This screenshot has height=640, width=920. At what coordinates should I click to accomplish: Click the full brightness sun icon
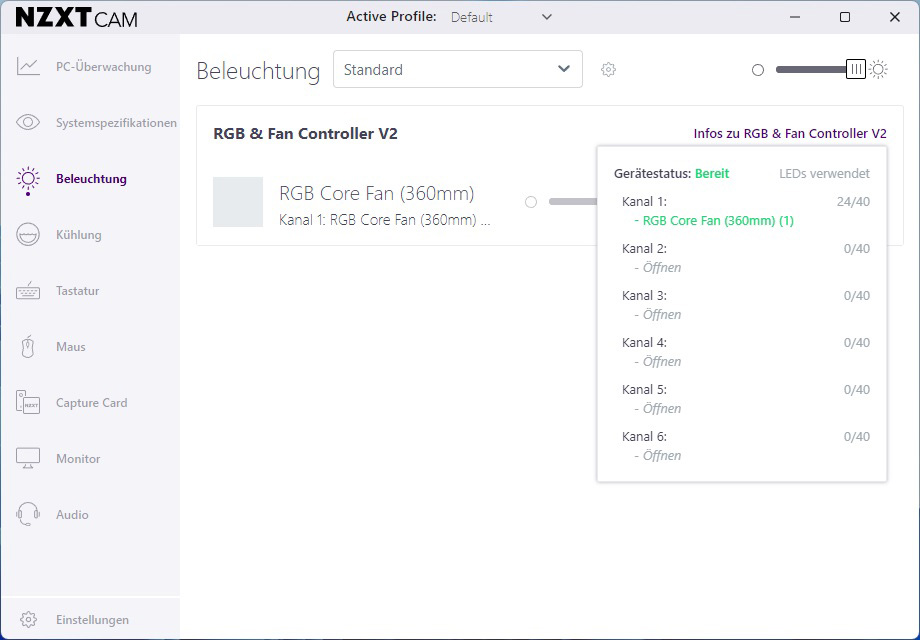click(x=878, y=70)
